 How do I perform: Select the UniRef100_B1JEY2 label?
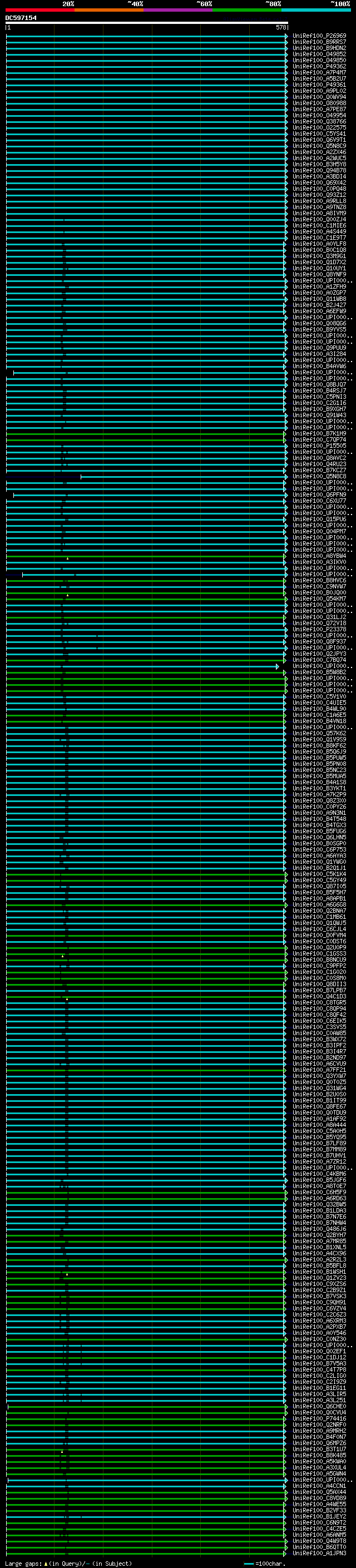click(319, 1516)
